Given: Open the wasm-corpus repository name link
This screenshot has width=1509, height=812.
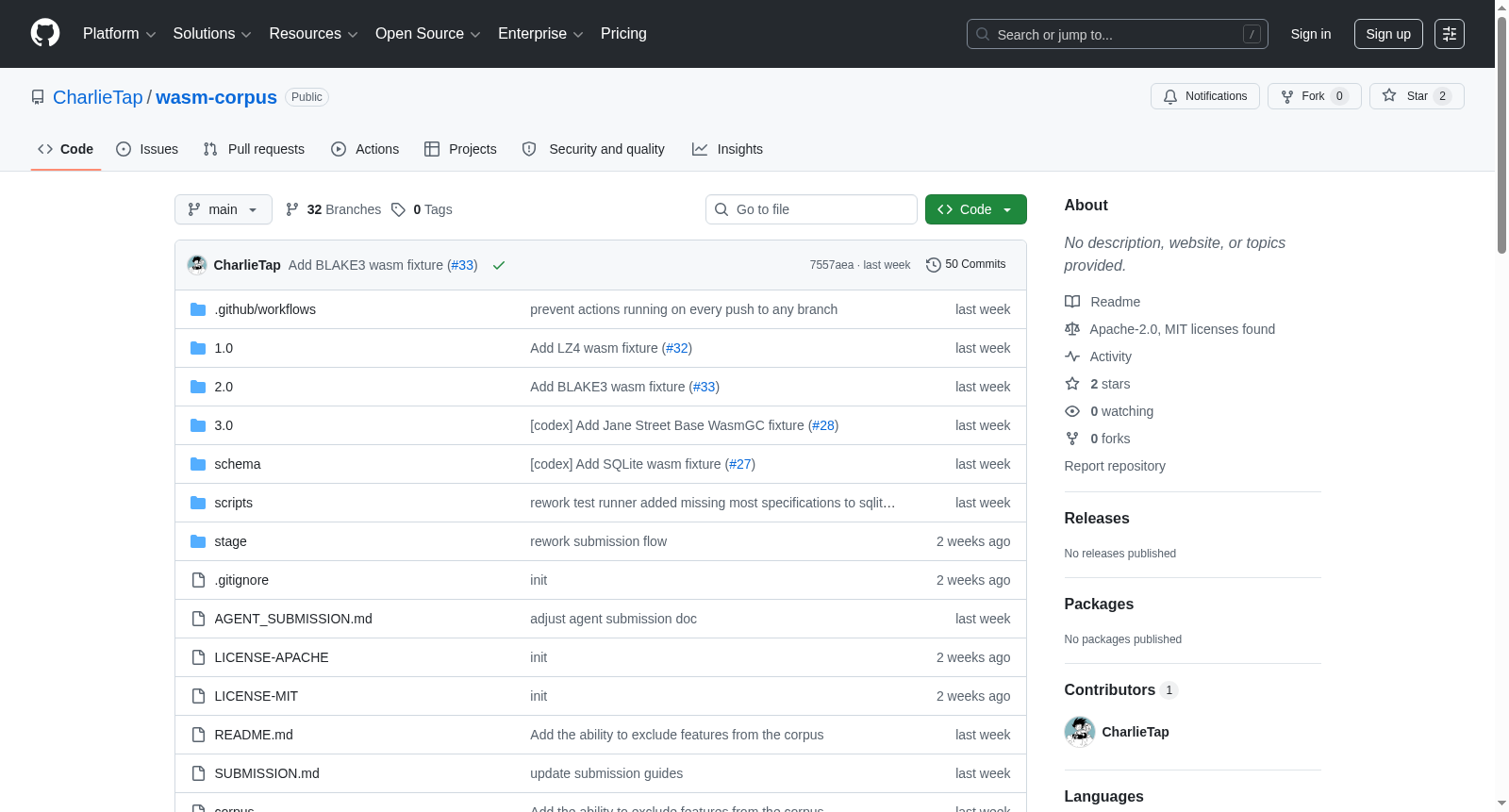Looking at the screenshot, I should point(216,97).
